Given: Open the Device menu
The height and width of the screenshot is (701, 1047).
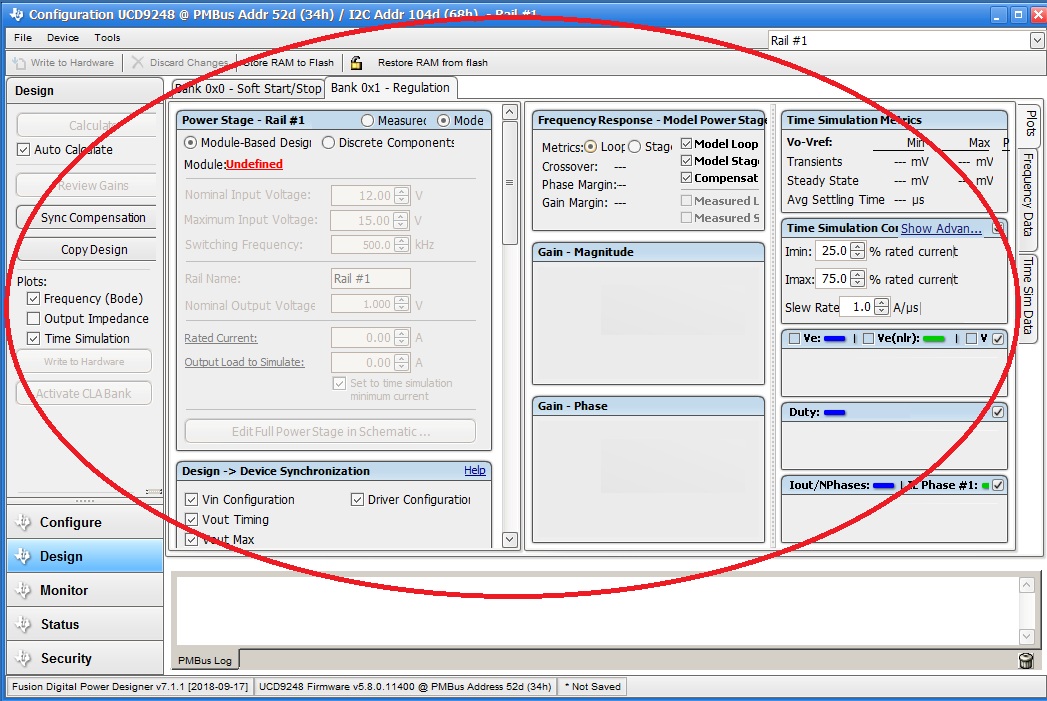Looking at the screenshot, I should point(63,37).
